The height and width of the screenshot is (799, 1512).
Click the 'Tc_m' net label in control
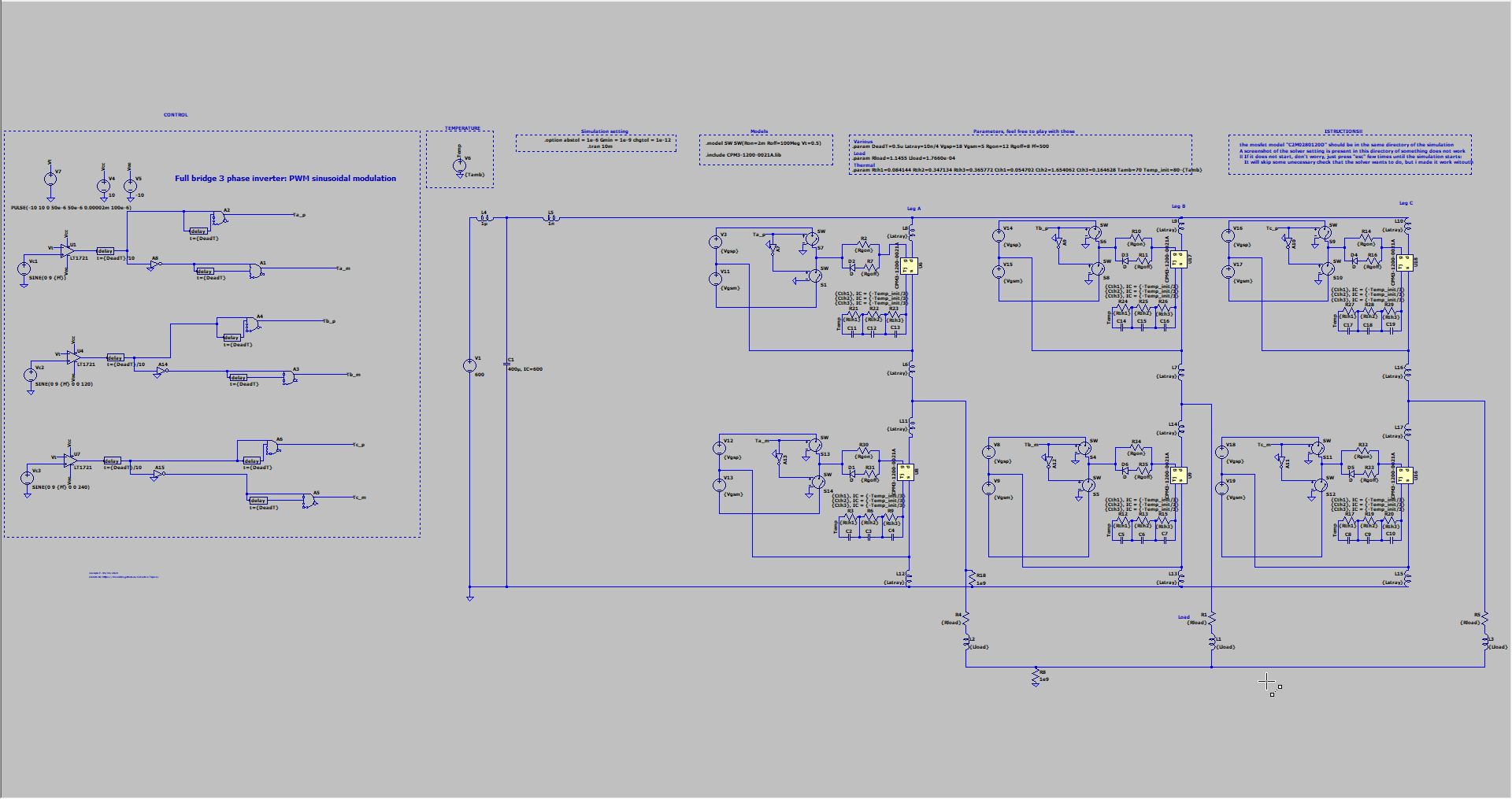359,498
